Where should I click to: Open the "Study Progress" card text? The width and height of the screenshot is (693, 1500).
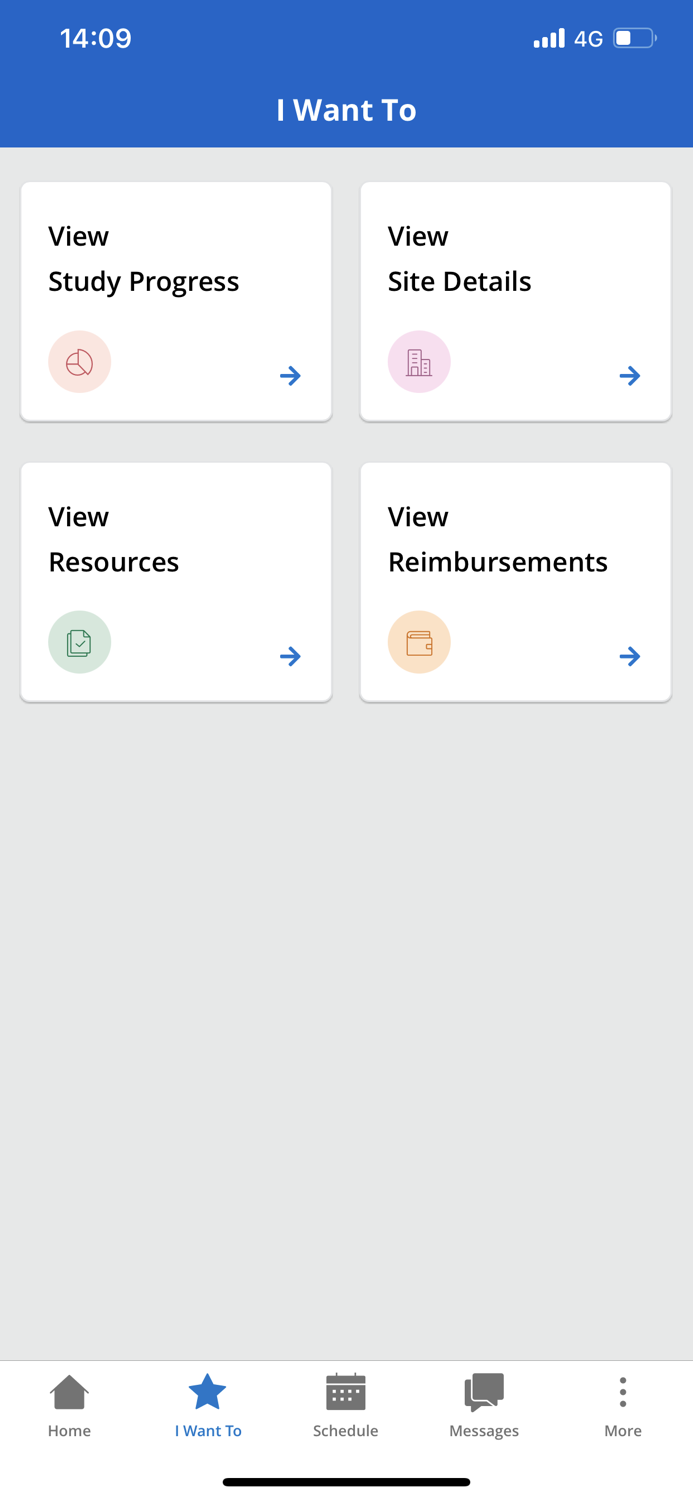click(144, 282)
